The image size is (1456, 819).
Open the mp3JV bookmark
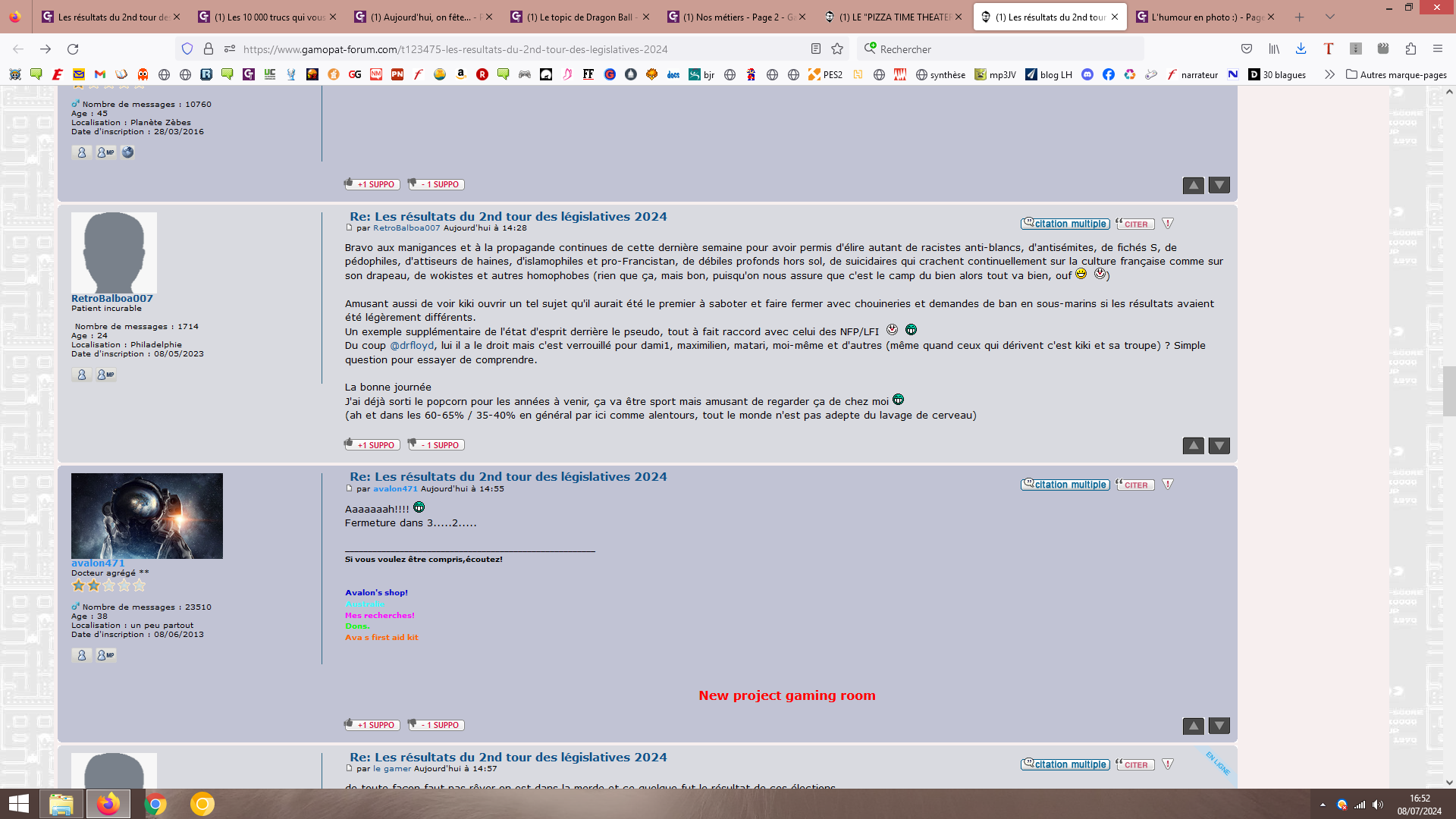(996, 74)
